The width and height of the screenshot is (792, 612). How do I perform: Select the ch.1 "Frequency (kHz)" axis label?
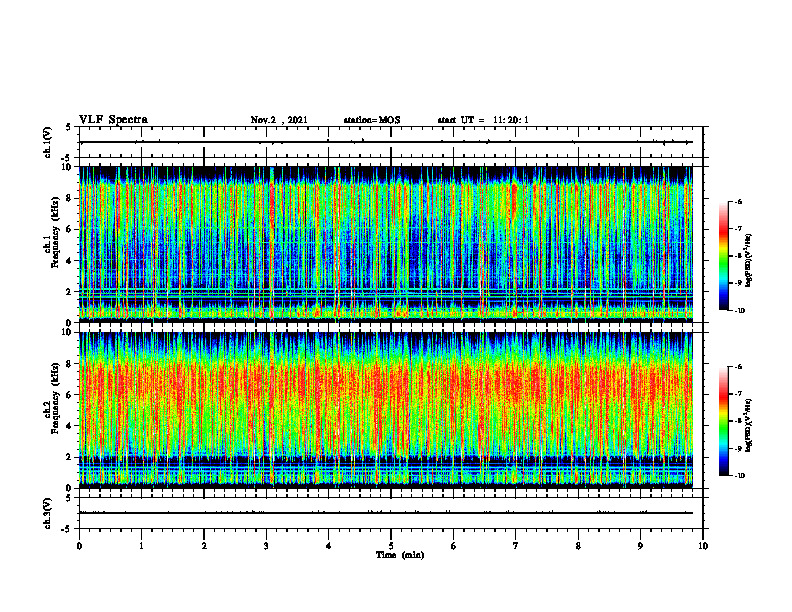tap(55, 233)
